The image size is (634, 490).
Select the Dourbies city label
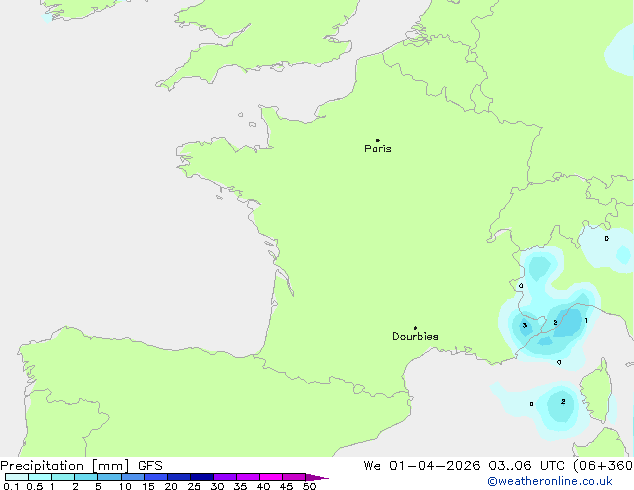[415, 336]
